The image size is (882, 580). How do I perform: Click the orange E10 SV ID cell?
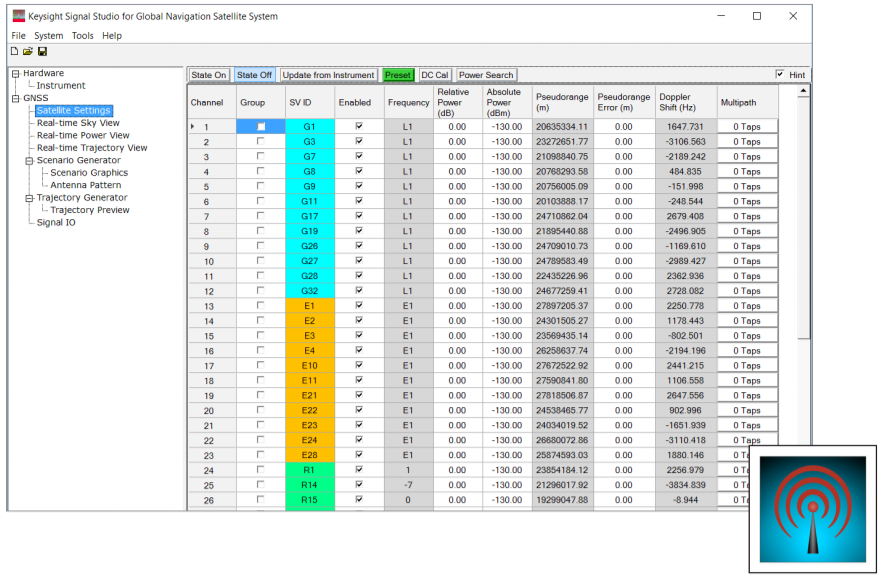(310, 366)
